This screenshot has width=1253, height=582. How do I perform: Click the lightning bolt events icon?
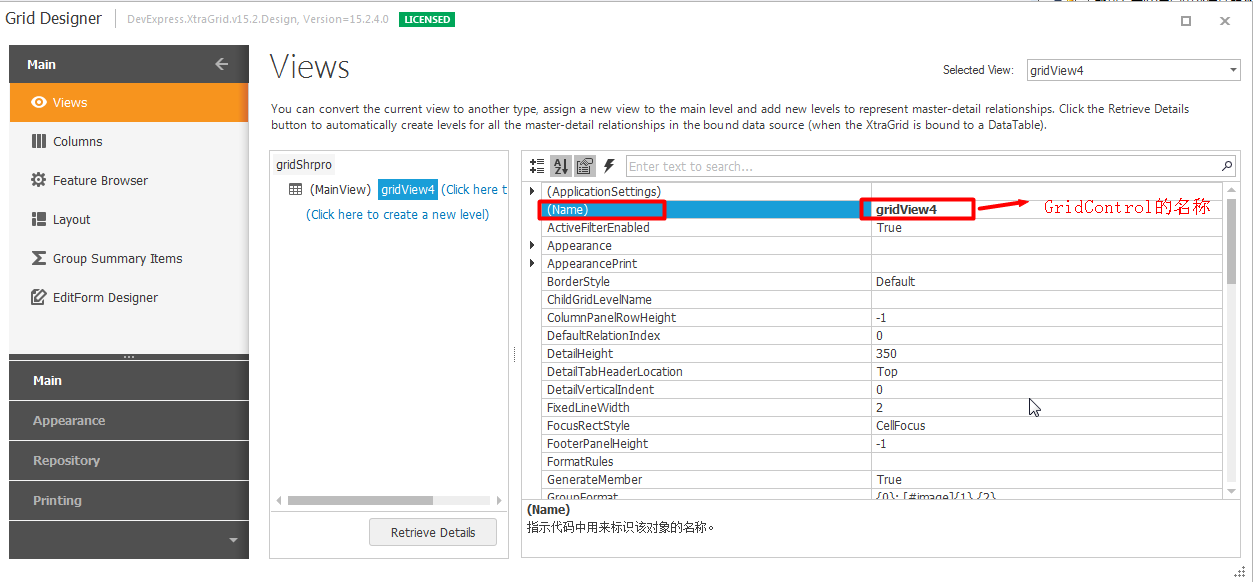[609, 166]
